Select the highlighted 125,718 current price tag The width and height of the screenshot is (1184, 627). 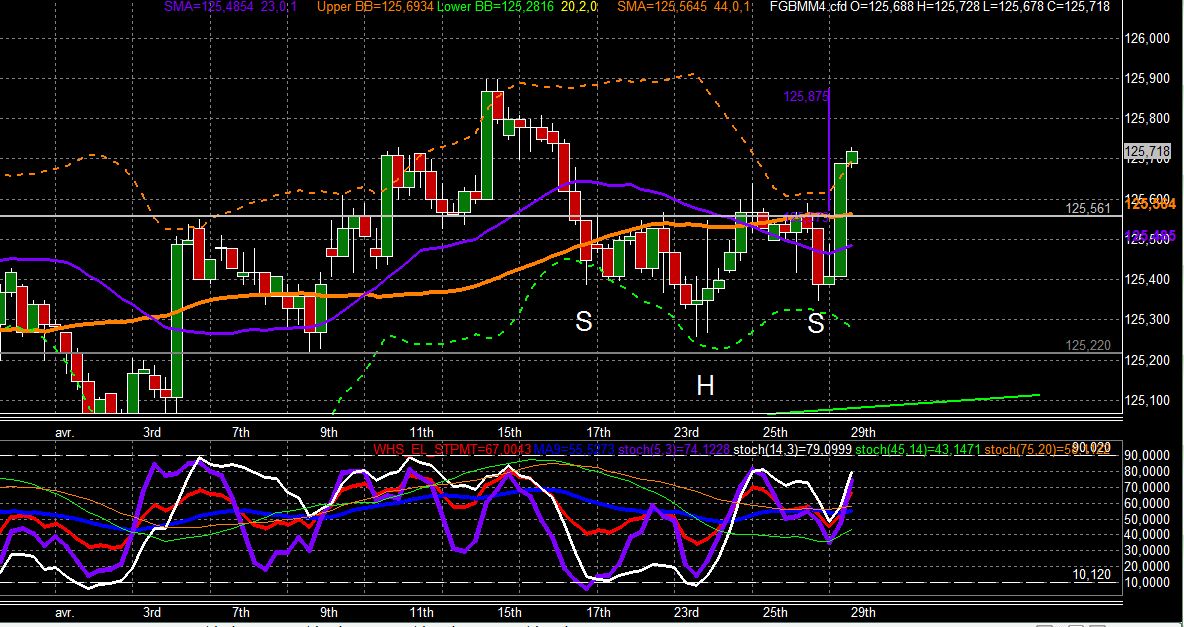click(1147, 153)
